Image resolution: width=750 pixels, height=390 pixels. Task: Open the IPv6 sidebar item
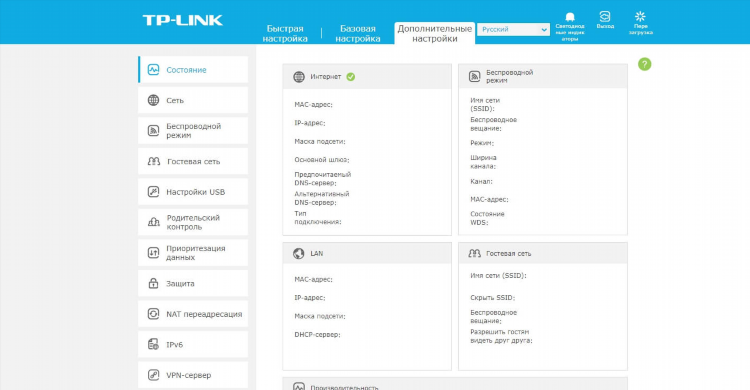pyautogui.click(x=193, y=345)
